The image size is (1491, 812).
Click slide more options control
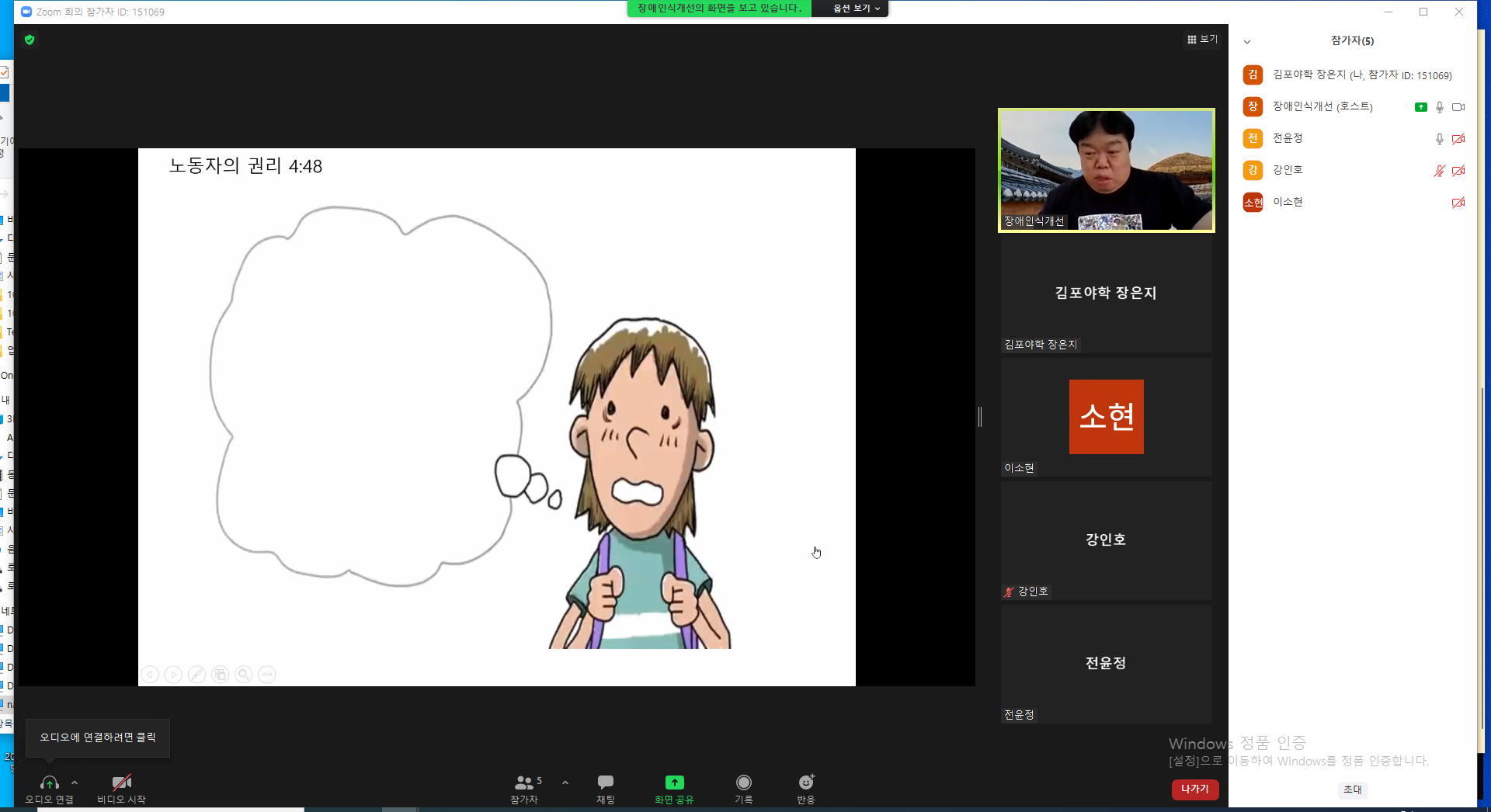click(267, 675)
